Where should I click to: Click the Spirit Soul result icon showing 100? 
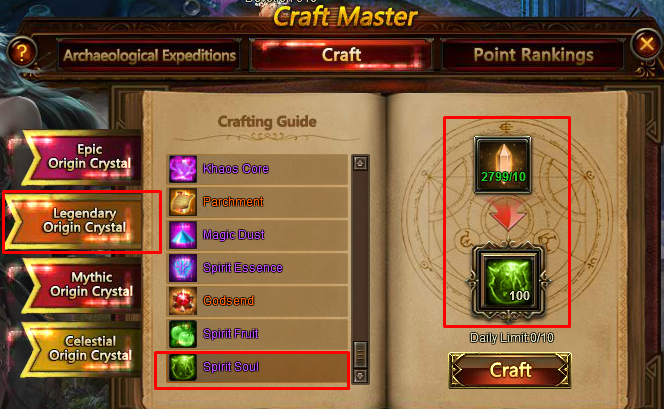click(508, 282)
